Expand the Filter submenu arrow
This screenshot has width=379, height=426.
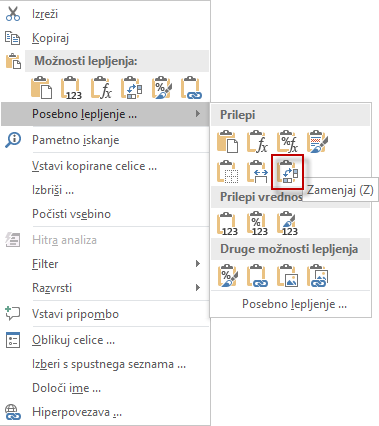tap(198, 264)
